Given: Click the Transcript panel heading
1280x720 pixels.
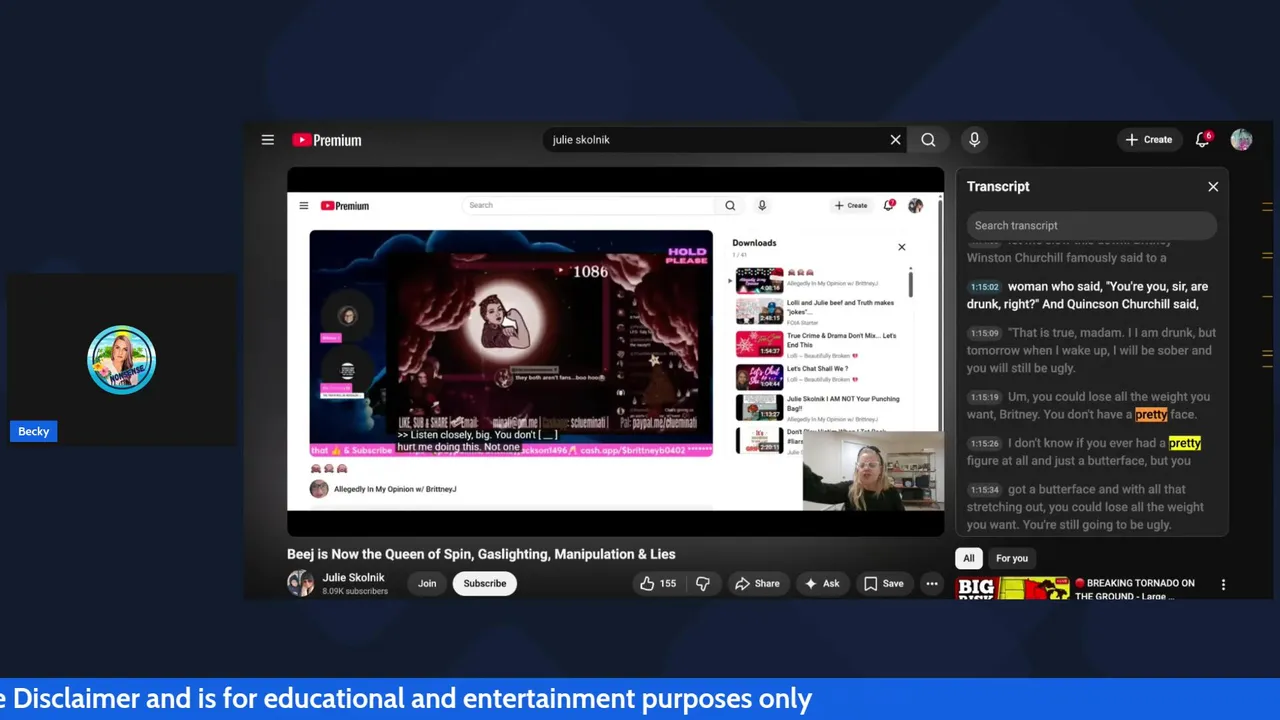Looking at the screenshot, I should pos(998,187).
